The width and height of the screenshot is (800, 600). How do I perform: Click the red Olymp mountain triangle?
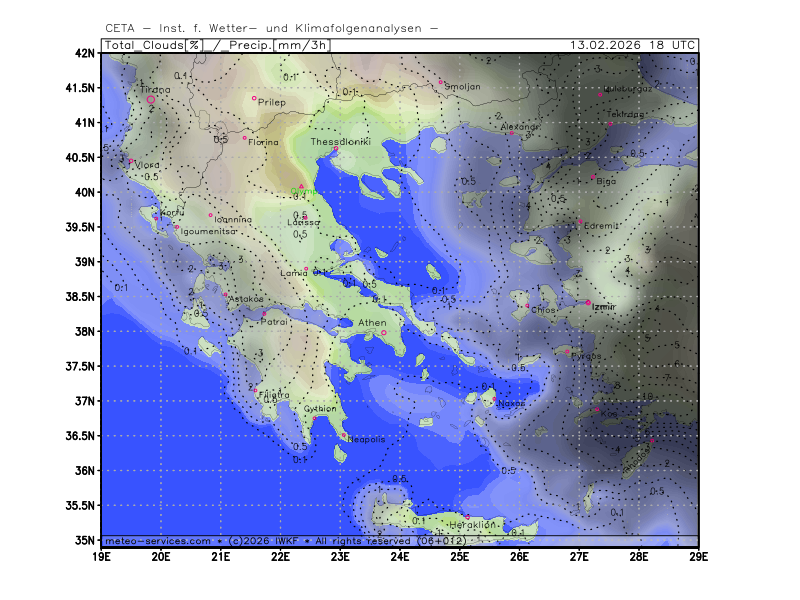coord(301,185)
